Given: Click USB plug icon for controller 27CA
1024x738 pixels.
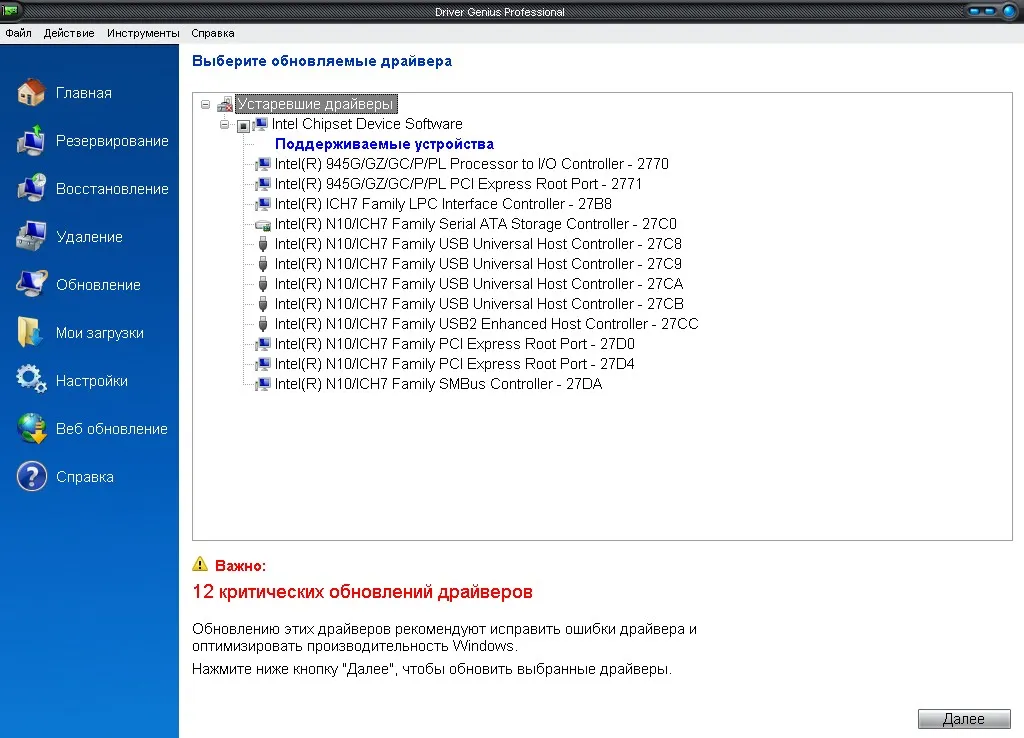Looking at the screenshot, I should [263, 284].
